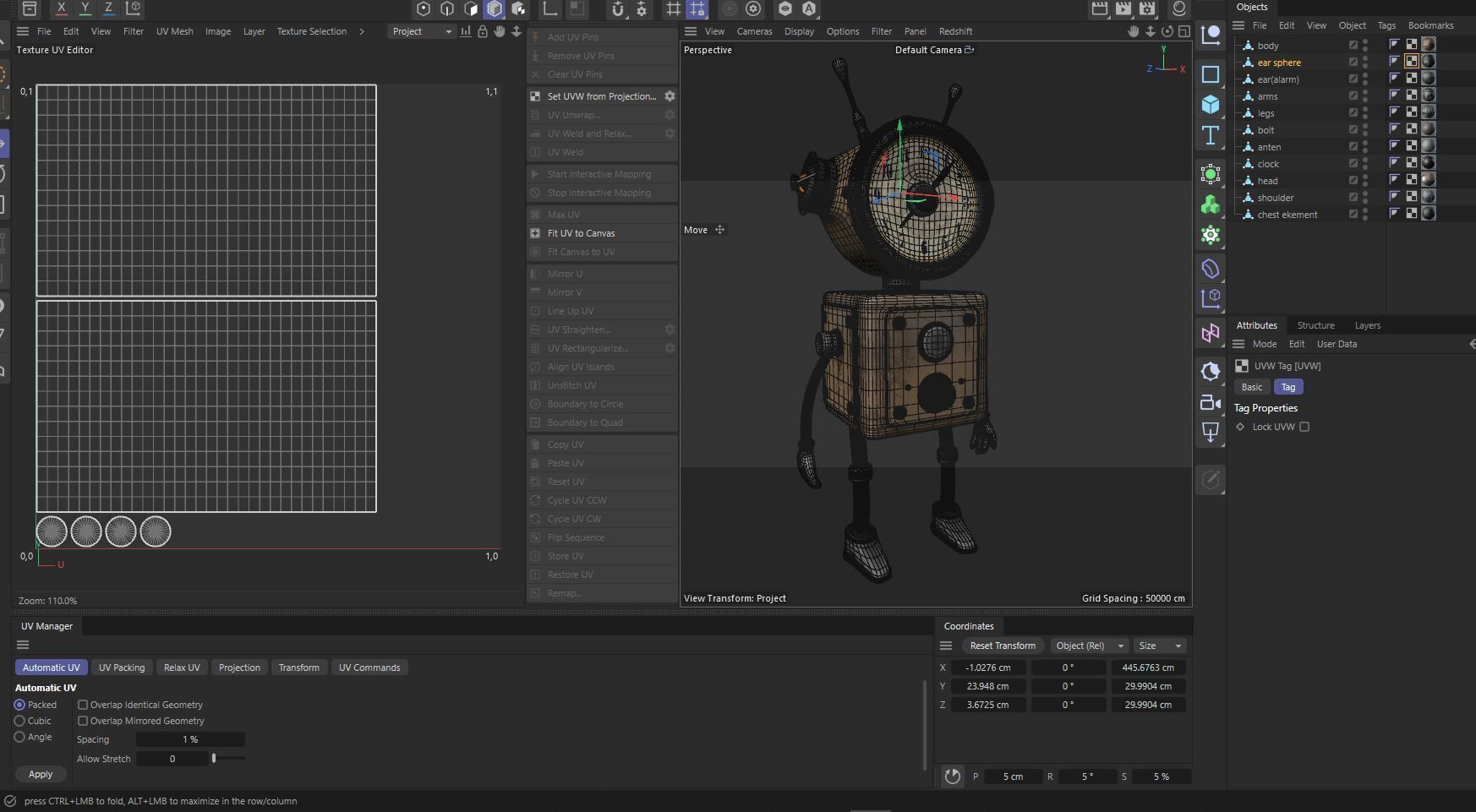Toggle visibility dots for the body object

point(1365,46)
